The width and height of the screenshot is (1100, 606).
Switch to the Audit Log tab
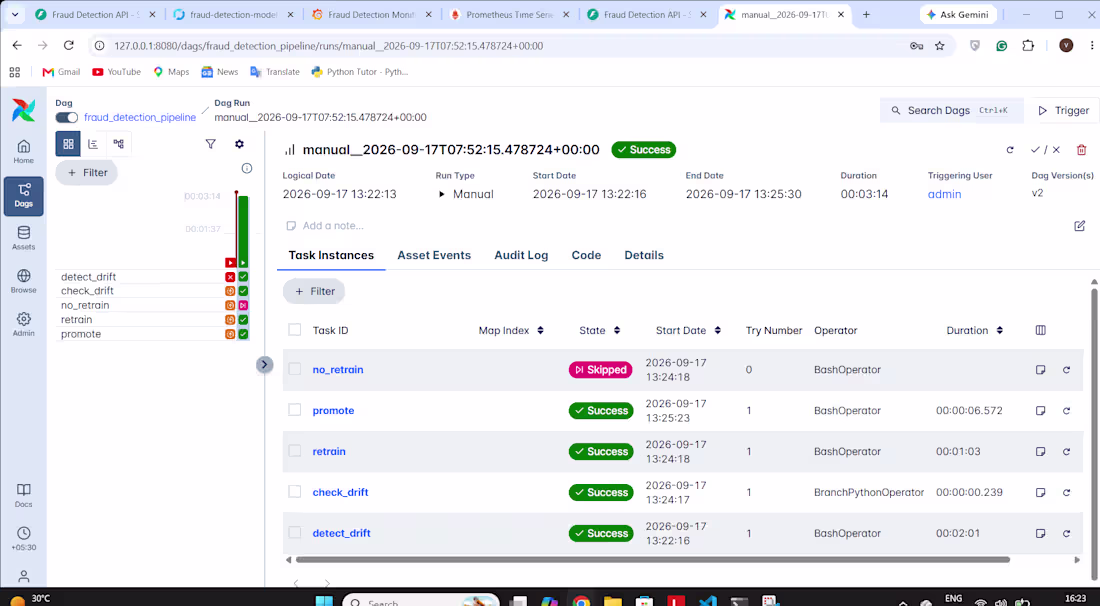pyautogui.click(x=521, y=255)
